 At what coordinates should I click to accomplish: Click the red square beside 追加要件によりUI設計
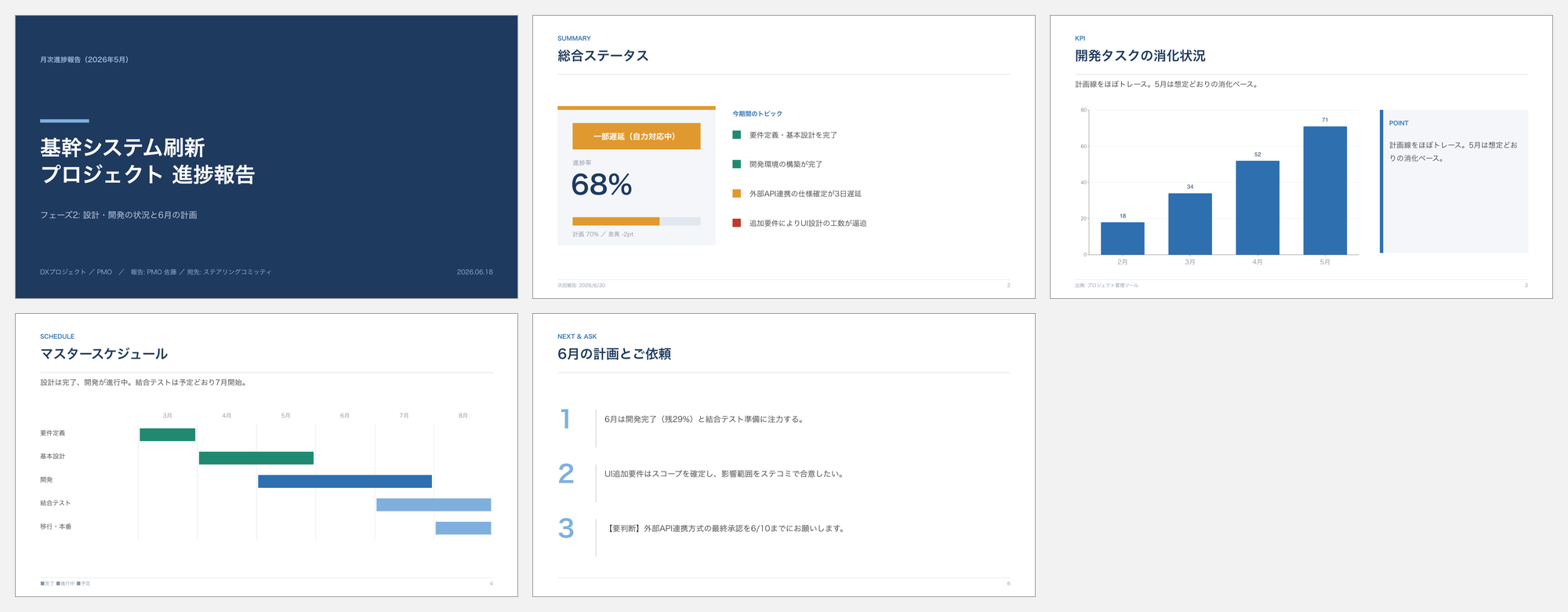coord(736,223)
